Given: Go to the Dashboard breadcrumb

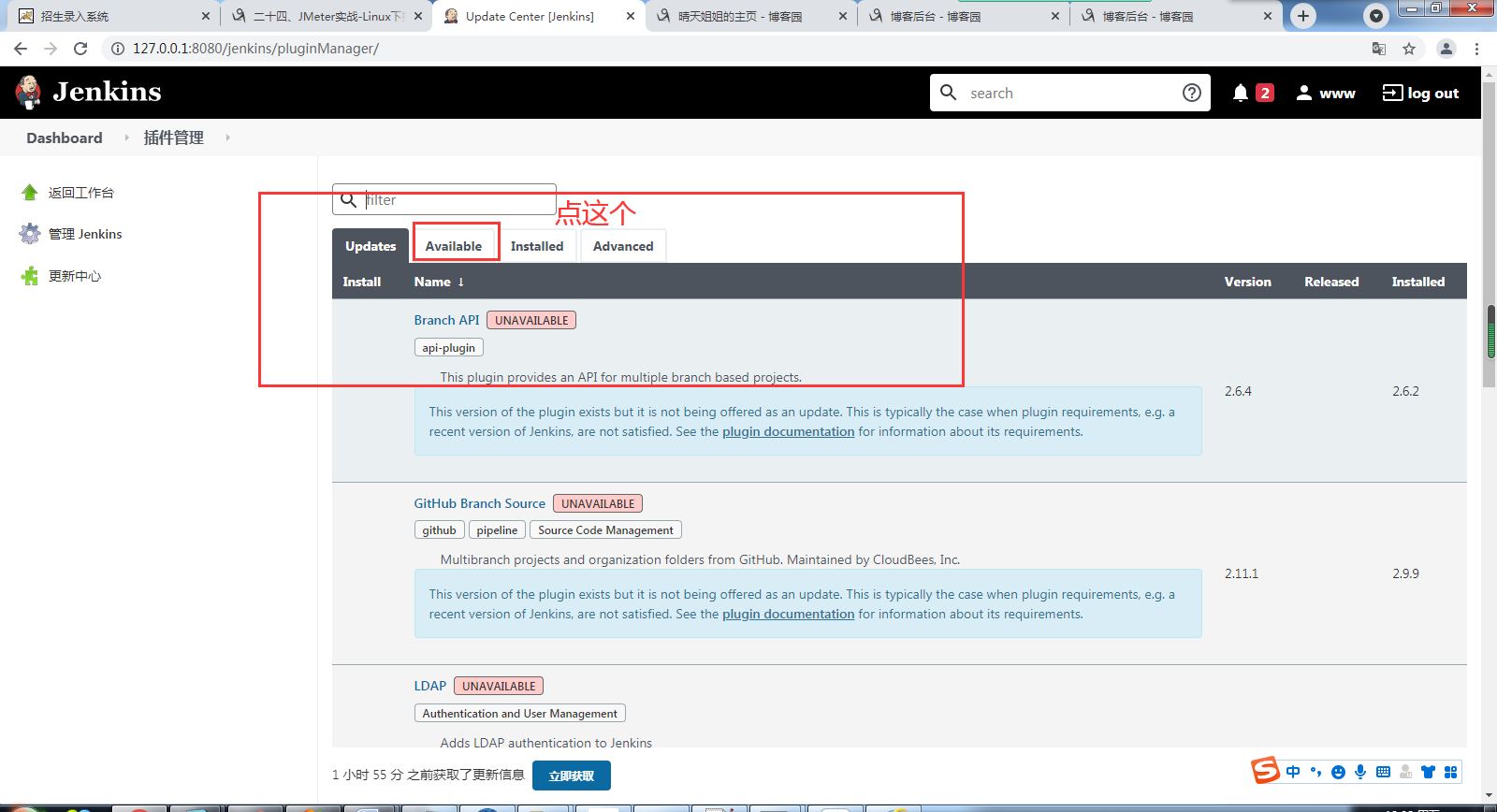Looking at the screenshot, I should tap(65, 138).
